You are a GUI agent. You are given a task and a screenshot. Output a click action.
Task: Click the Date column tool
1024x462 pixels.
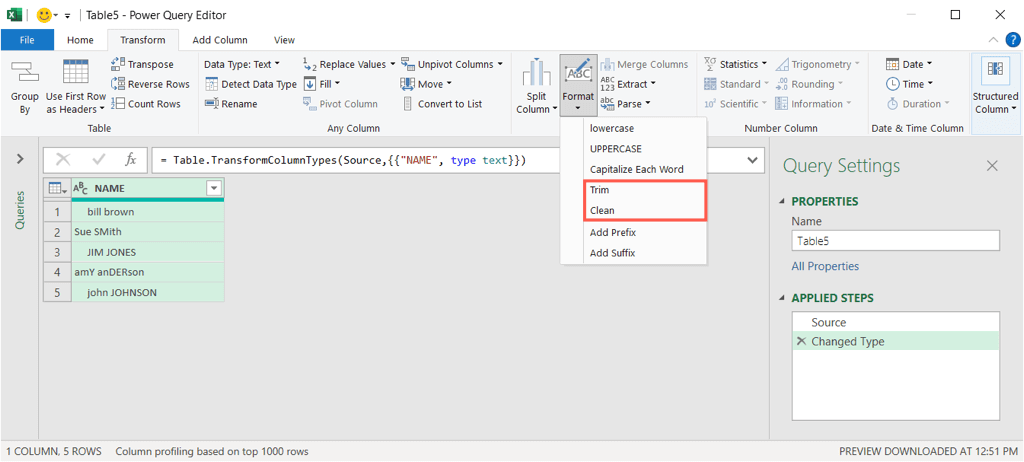(908, 64)
